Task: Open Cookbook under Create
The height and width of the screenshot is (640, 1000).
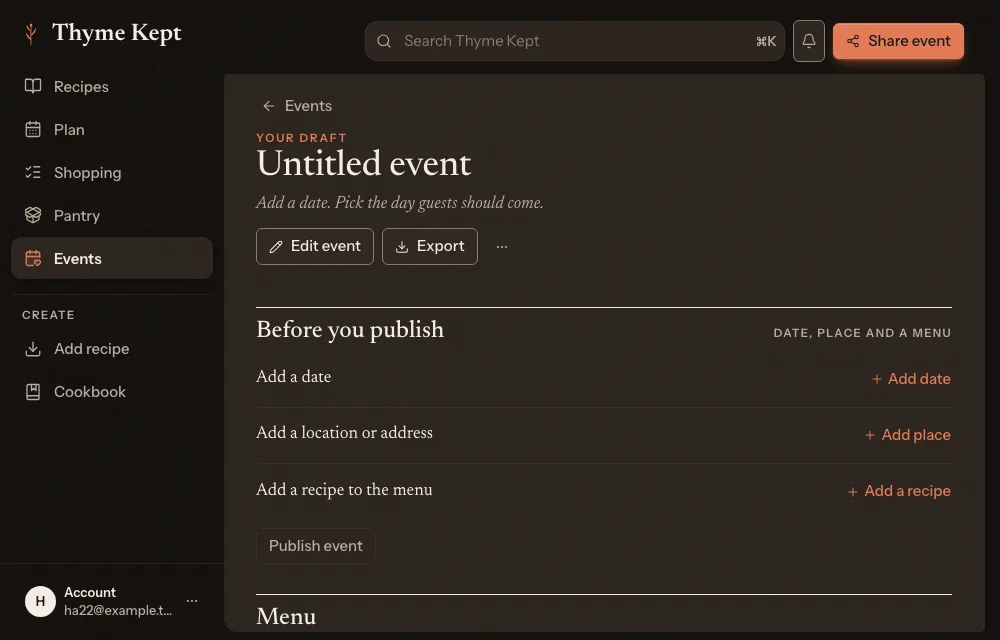Action: (112, 391)
